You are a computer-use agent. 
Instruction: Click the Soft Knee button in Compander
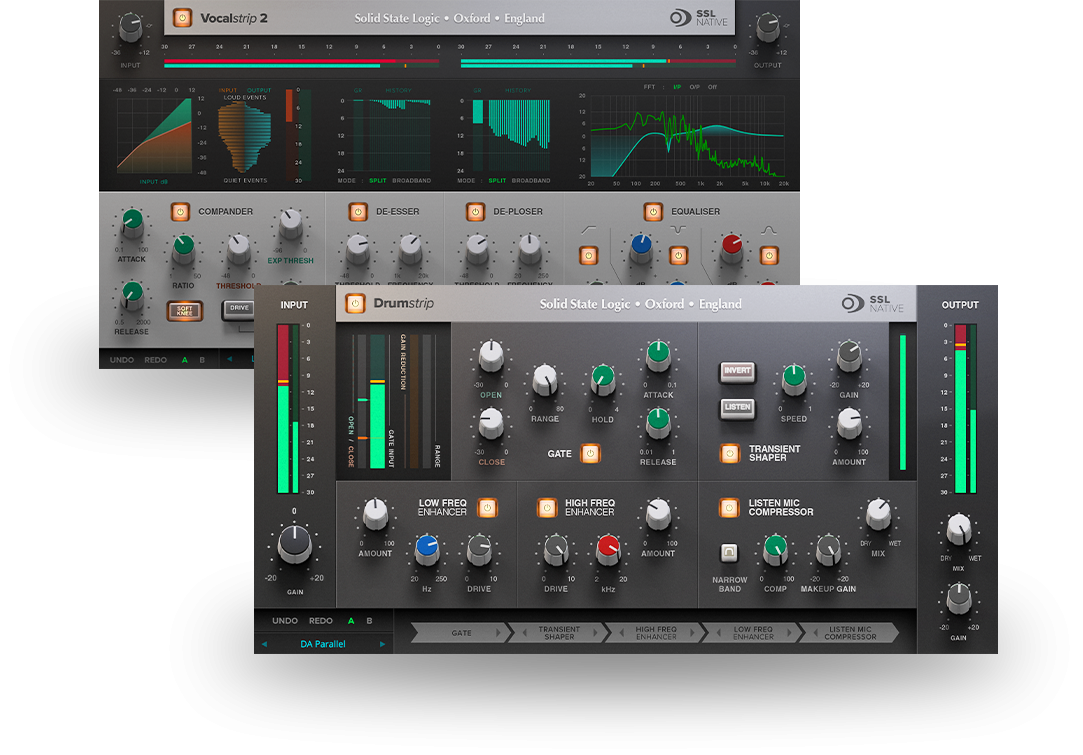pos(184,311)
